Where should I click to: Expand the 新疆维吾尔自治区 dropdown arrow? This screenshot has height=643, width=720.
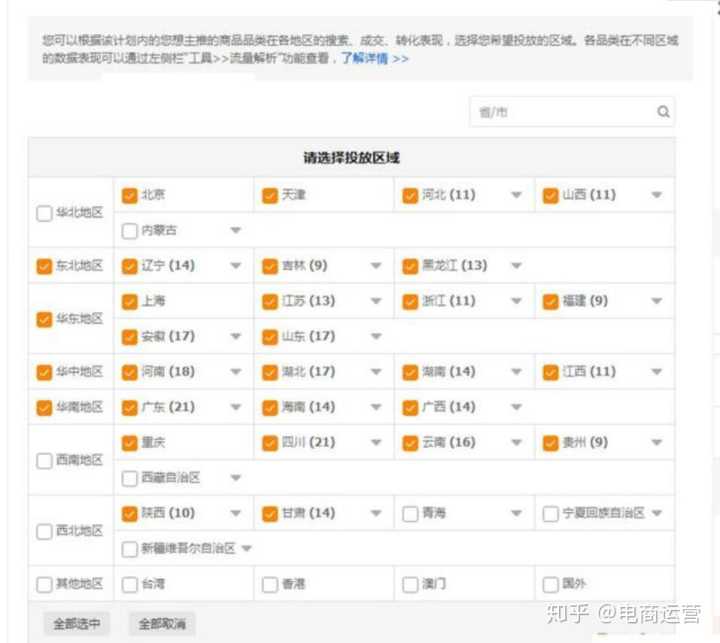point(246,549)
